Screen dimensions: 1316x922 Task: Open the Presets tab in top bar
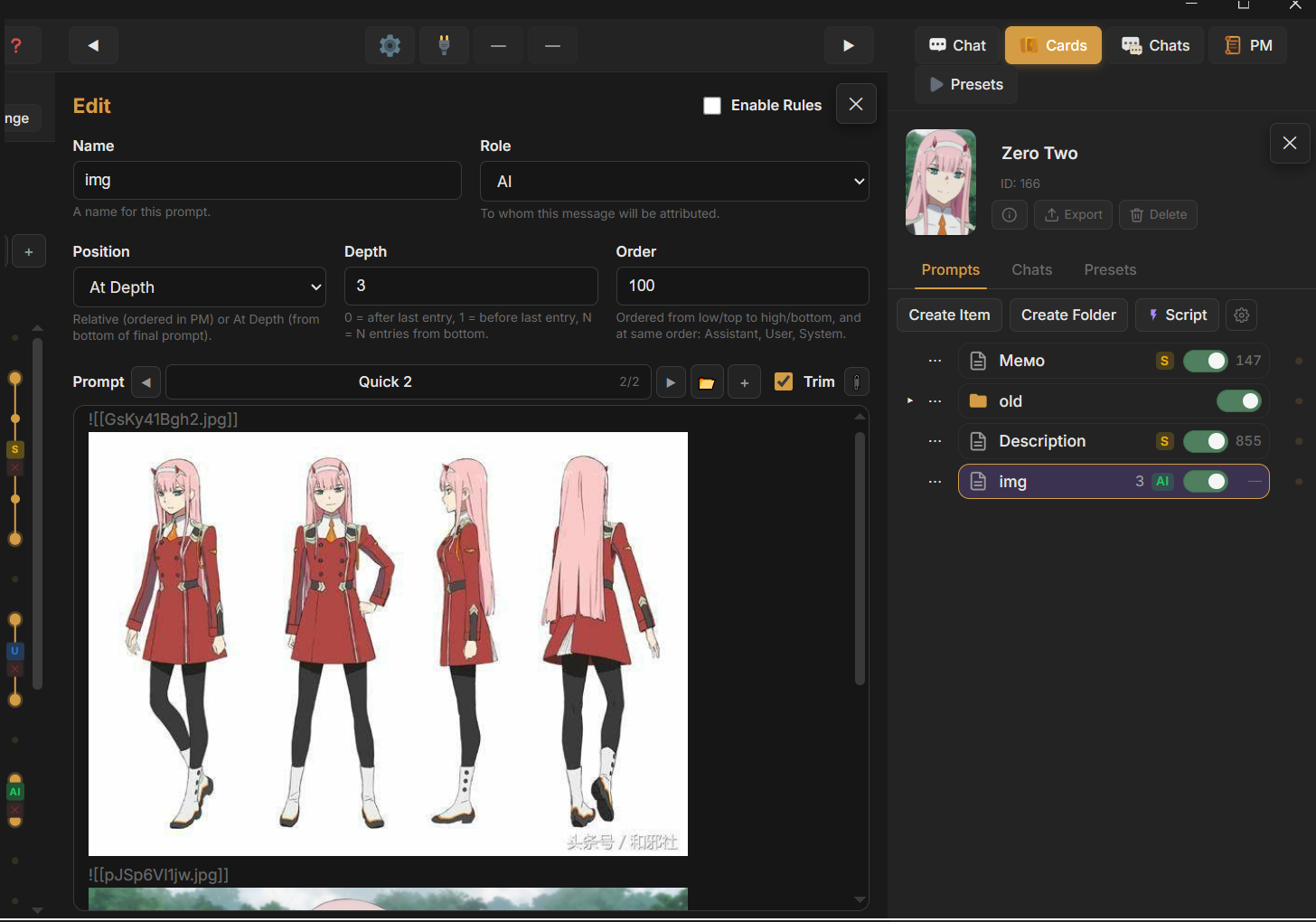click(966, 84)
